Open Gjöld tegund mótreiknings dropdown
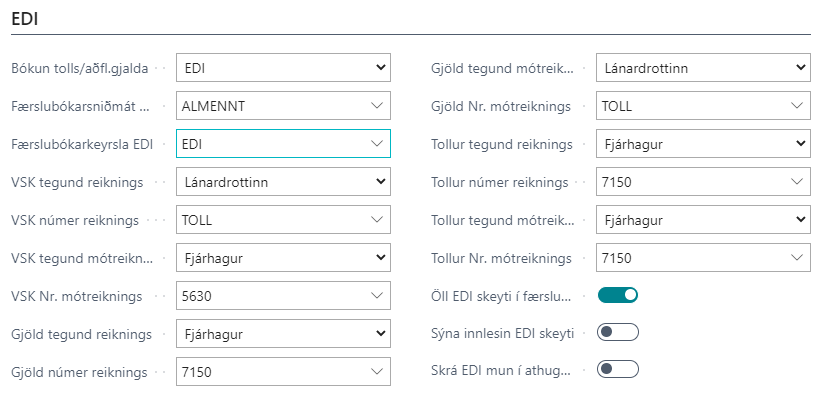Screen dimensions: 822x406 coord(703,68)
